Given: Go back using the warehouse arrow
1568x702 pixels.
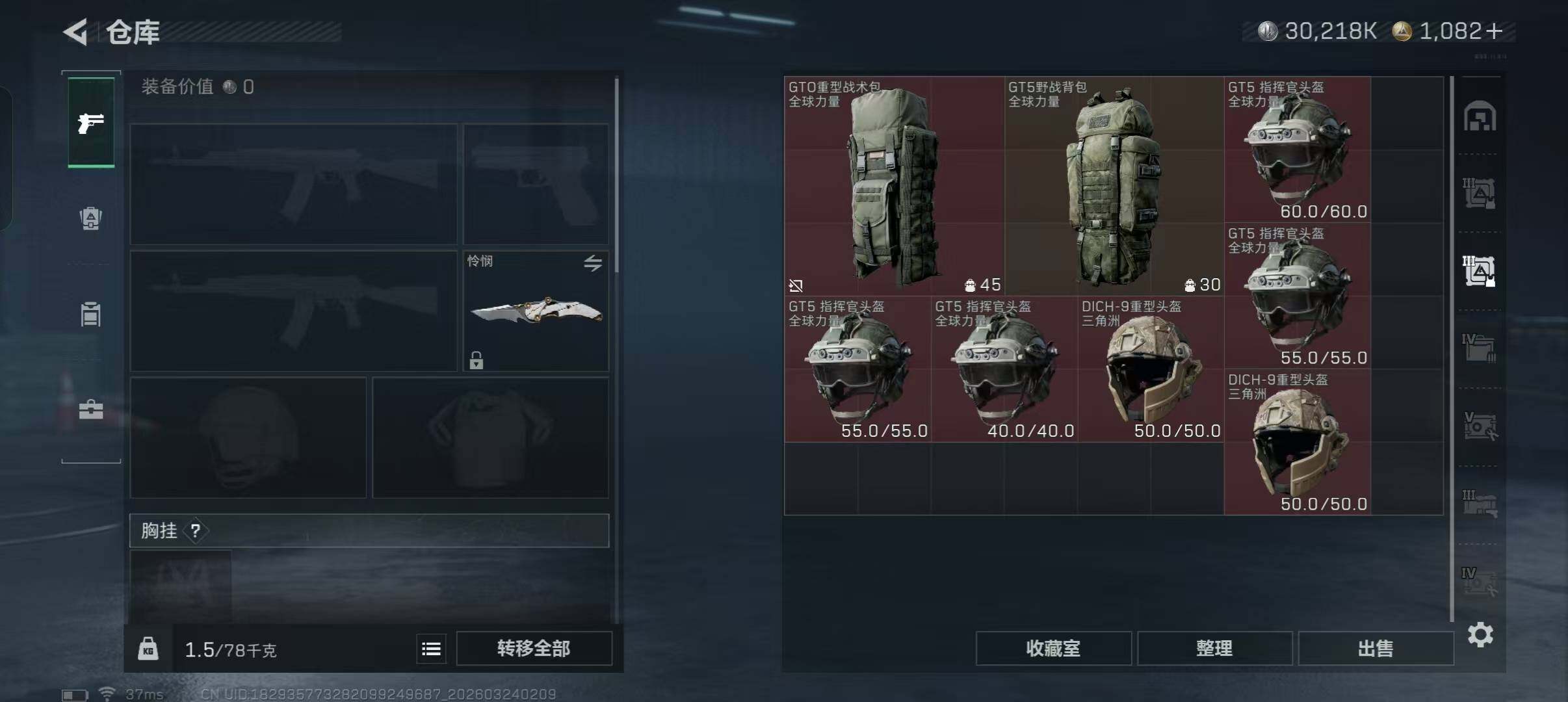Looking at the screenshot, I should [75, 32].
